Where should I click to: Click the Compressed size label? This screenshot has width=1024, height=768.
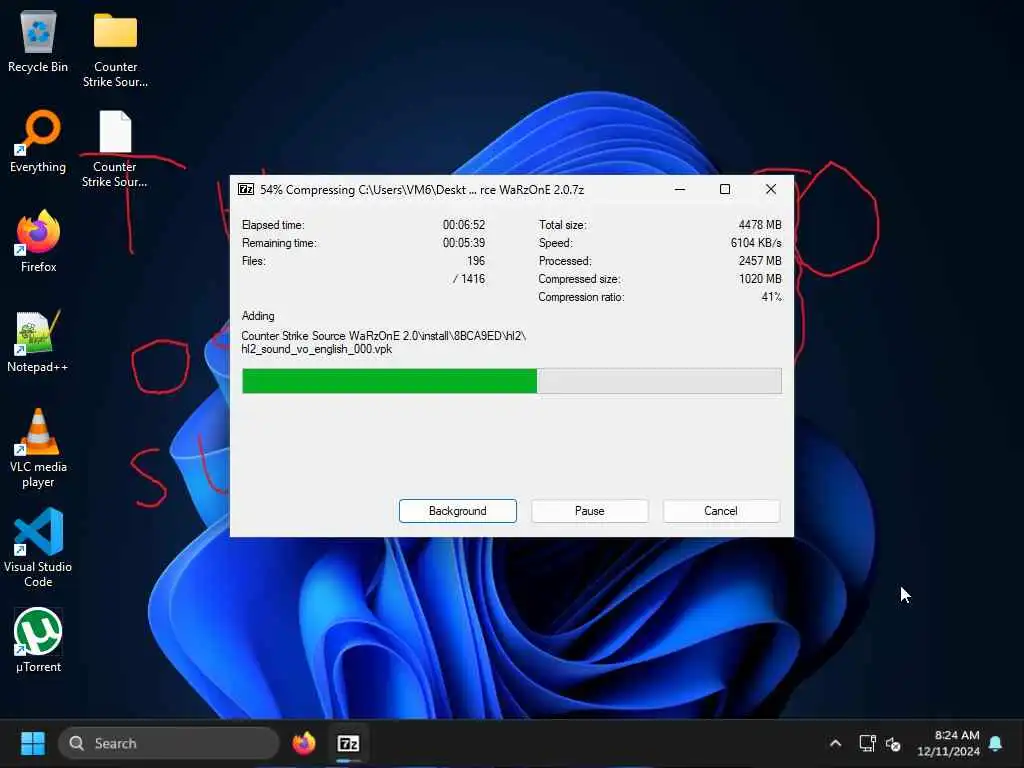(579, 279)
